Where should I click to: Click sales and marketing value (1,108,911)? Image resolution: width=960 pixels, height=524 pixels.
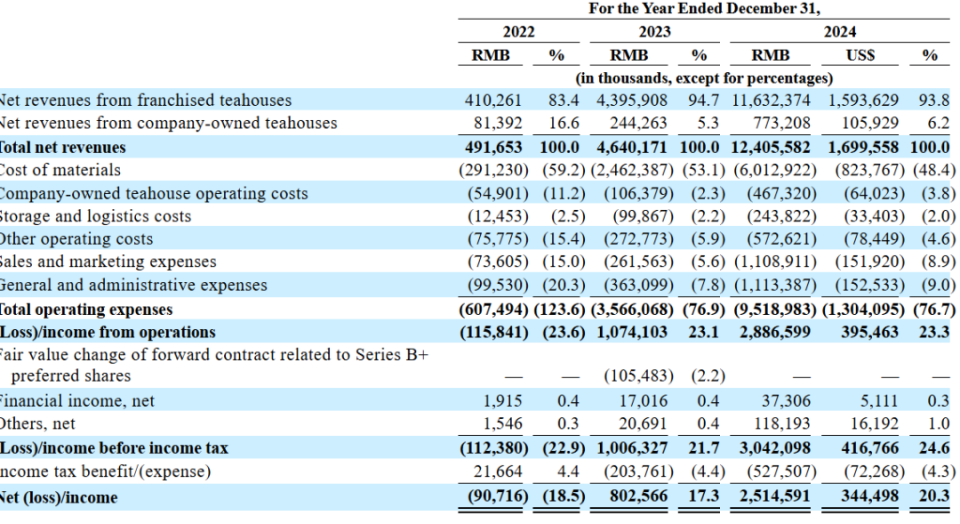pos(775,261)
